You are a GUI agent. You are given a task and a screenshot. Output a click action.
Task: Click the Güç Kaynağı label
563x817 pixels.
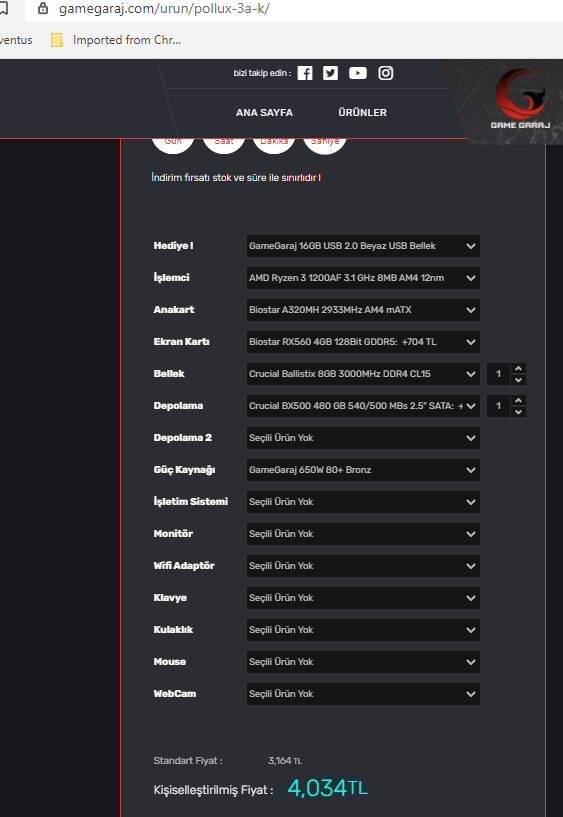click(x=184, y=470)
